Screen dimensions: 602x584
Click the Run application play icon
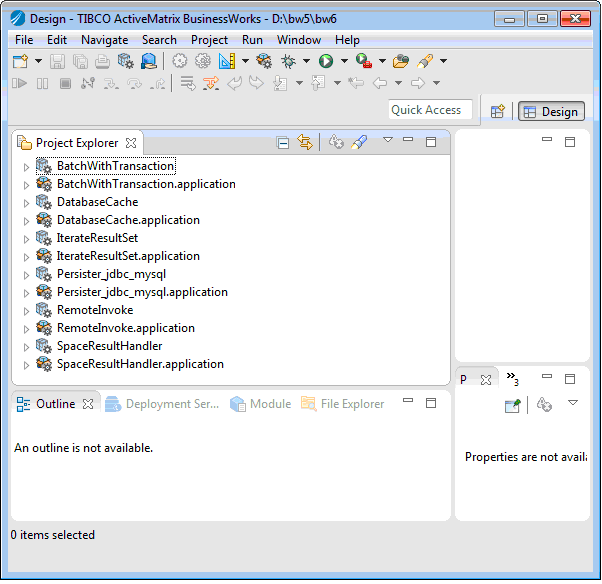click(x=326, y=61)
